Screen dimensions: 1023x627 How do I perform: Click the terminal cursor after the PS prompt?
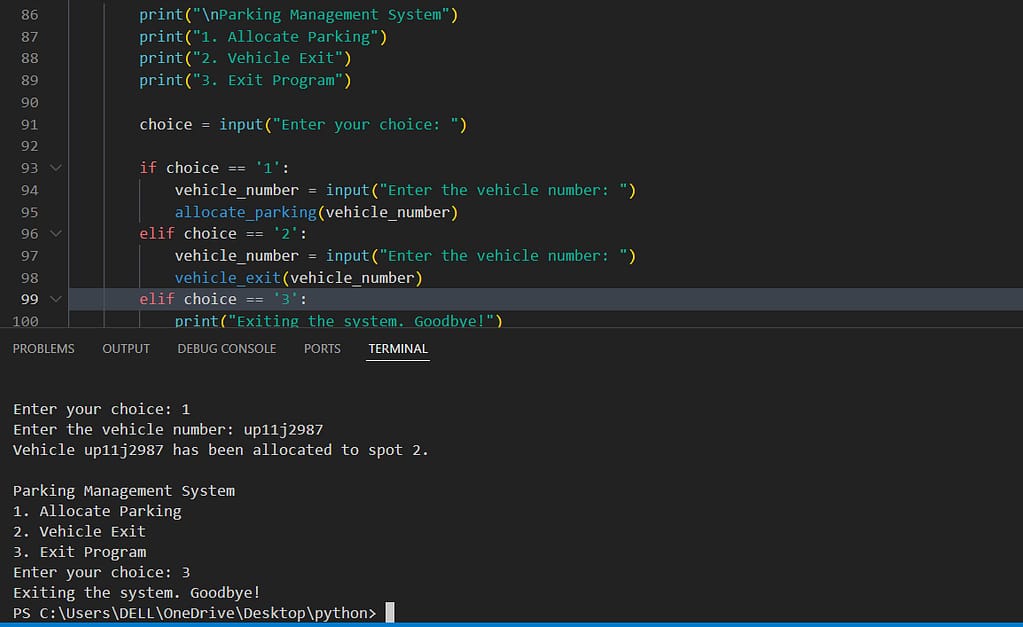click(x=389, y=612)
